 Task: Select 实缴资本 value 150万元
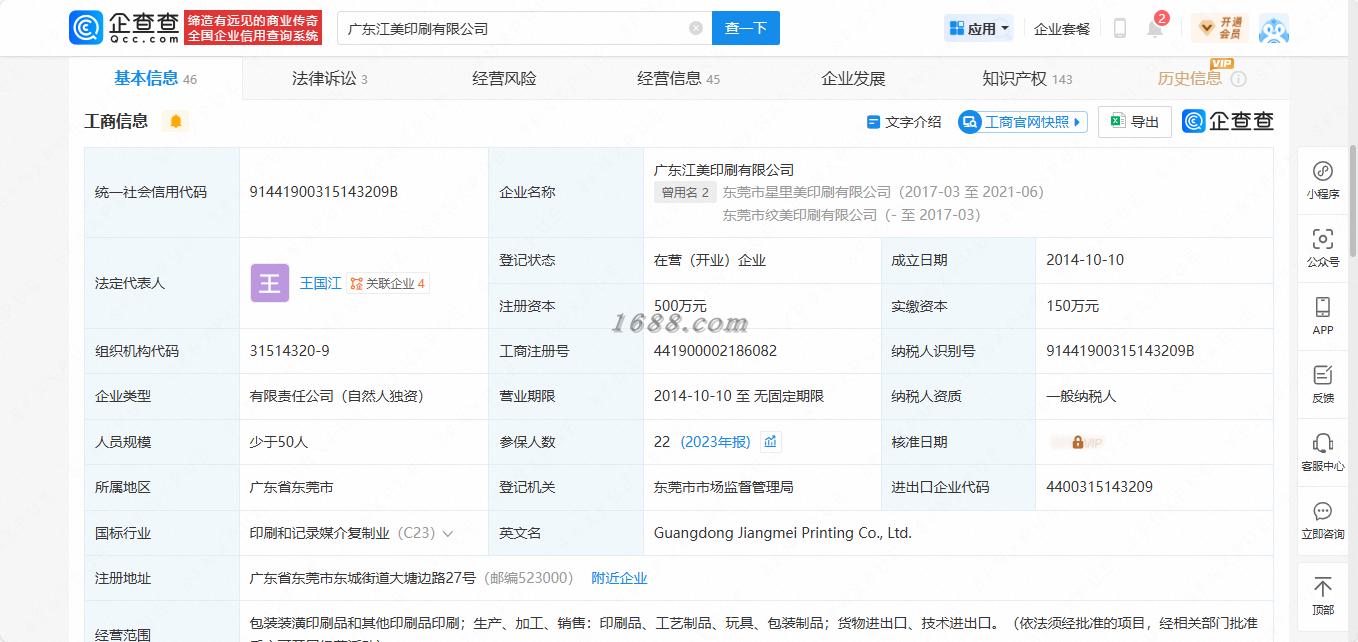tap(1072, 306)
